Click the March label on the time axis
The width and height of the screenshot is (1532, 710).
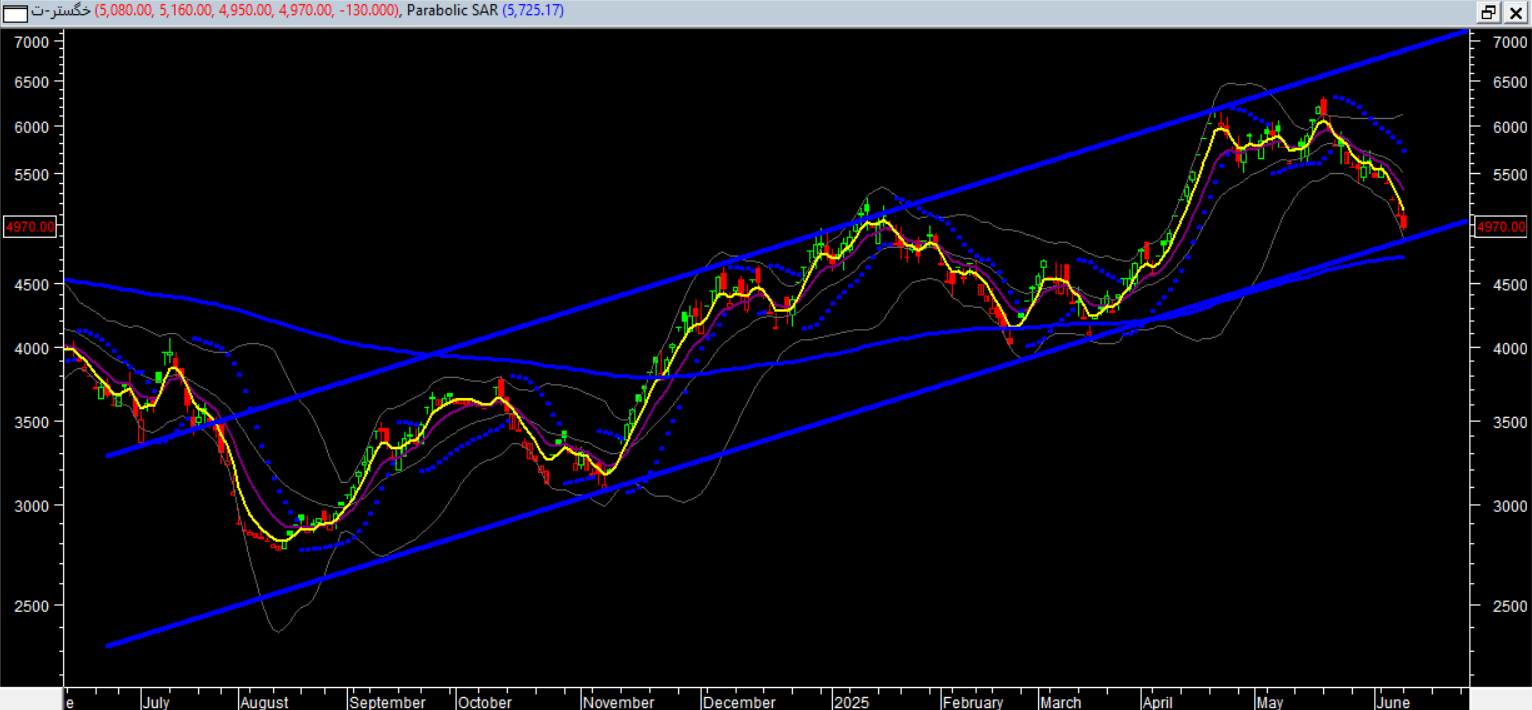1060,702
